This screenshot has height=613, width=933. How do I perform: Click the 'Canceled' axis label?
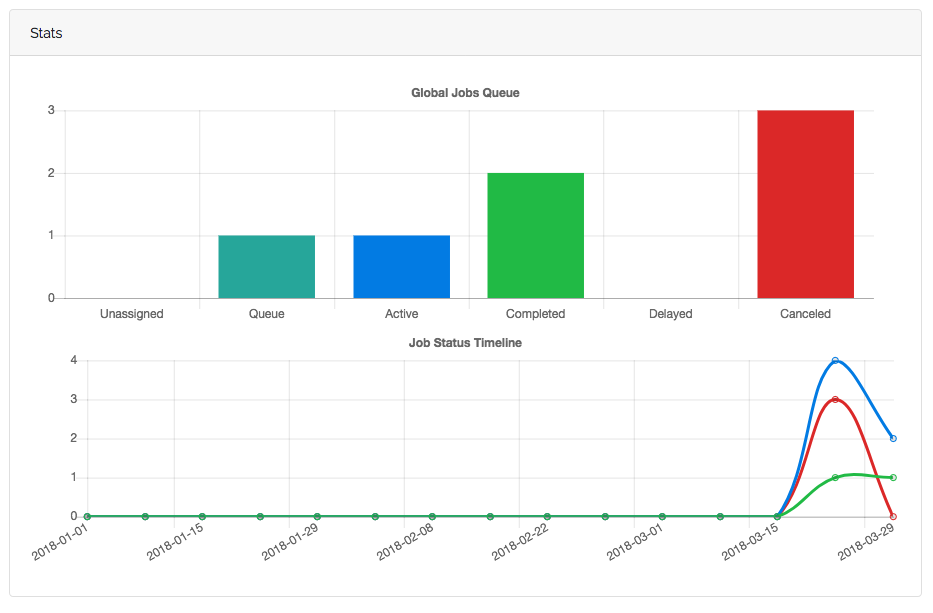point(806,314)
